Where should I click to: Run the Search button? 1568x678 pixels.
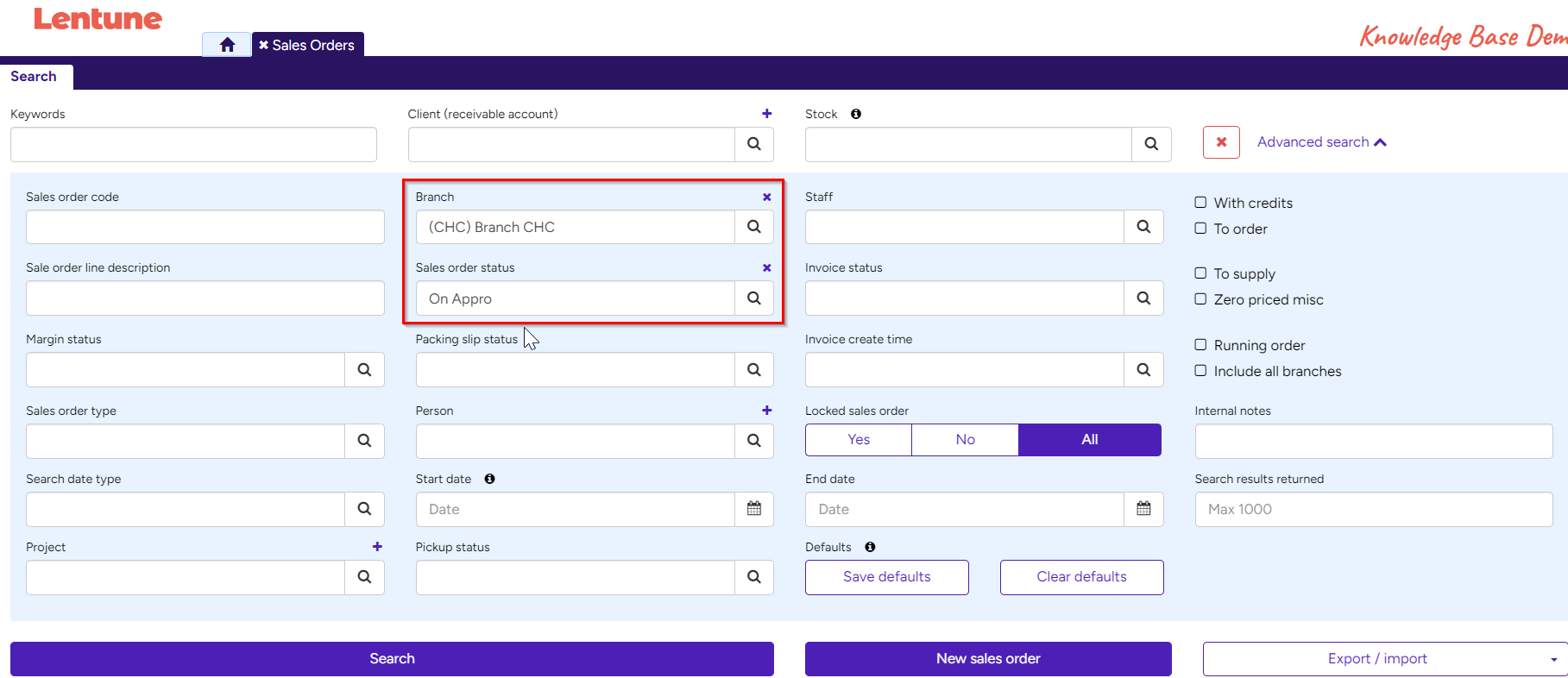[x=392, y=659]
